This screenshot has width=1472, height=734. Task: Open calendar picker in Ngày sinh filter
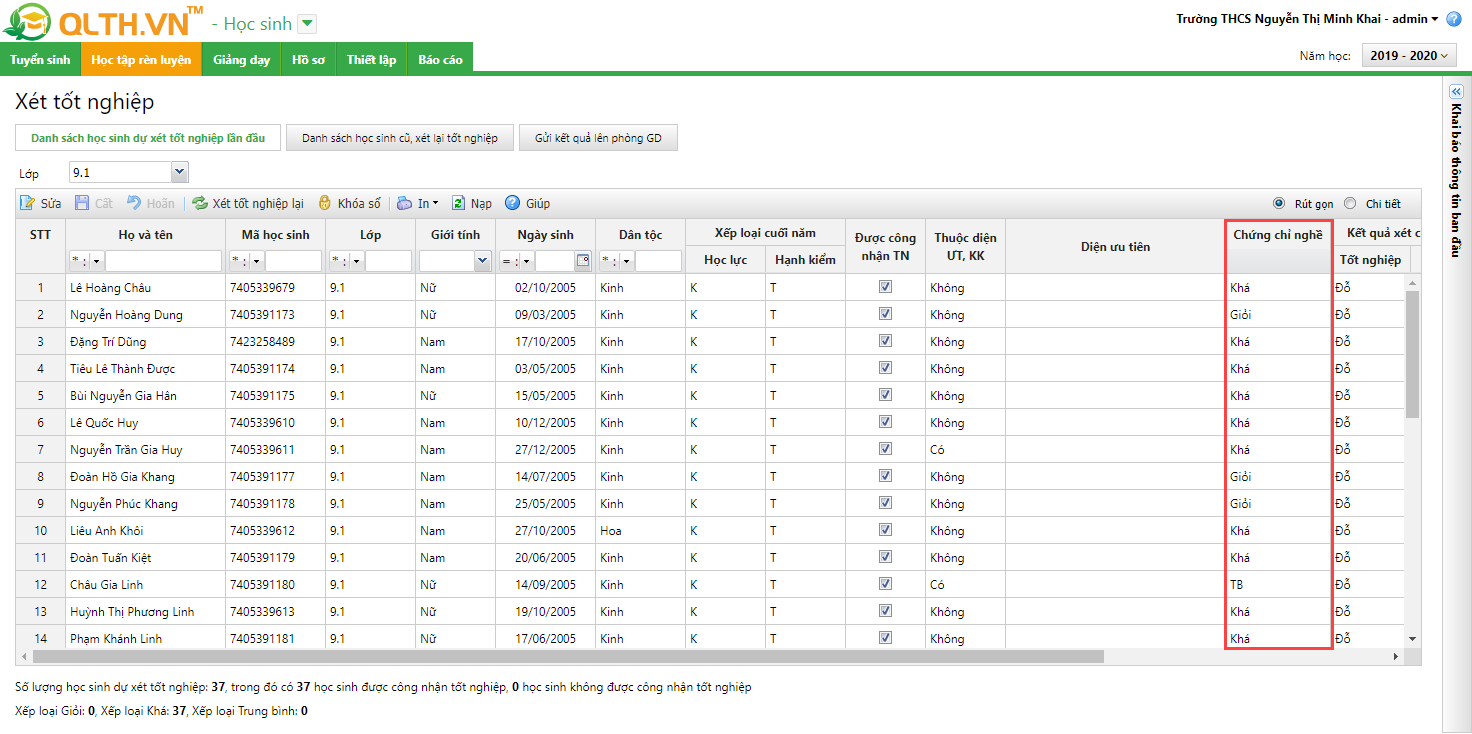[x=583, y=261]
